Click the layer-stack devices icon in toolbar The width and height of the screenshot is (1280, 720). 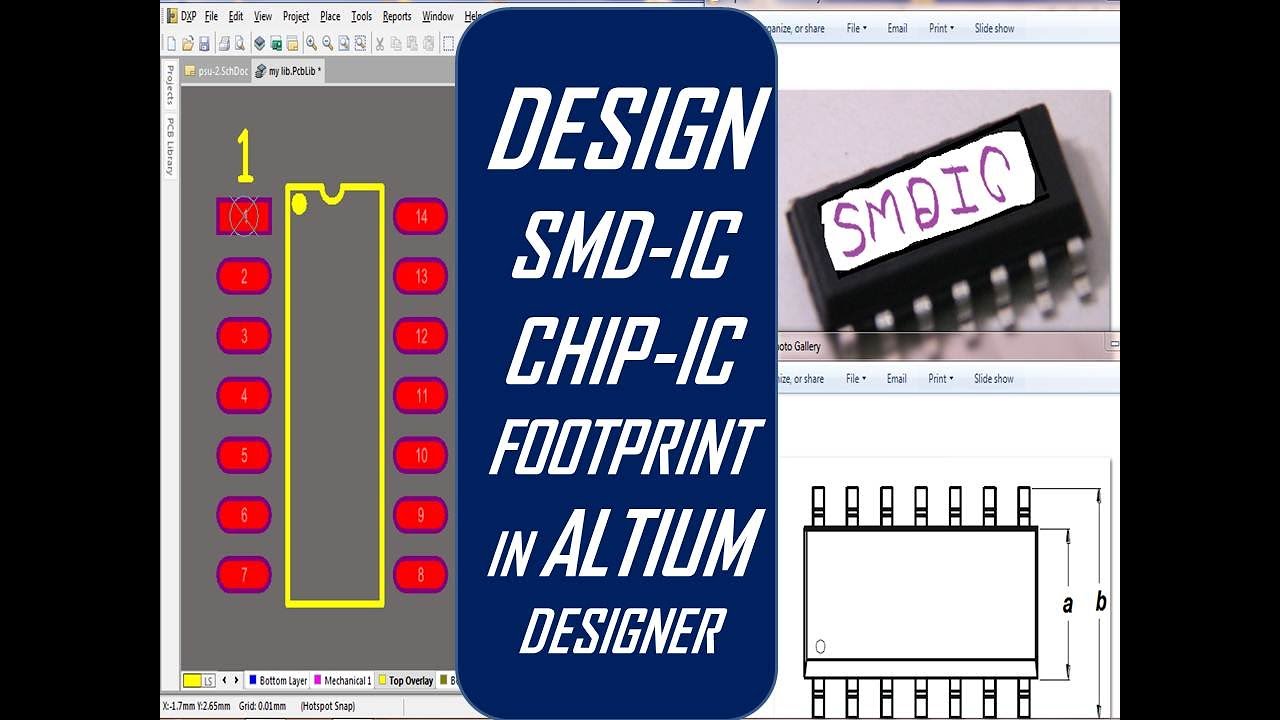click(260, 43)
